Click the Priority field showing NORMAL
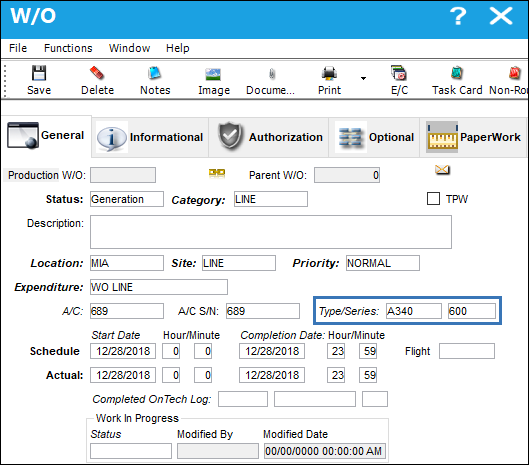Image resolution: width=529 pixels, height=465 pixels. (383, 263)
